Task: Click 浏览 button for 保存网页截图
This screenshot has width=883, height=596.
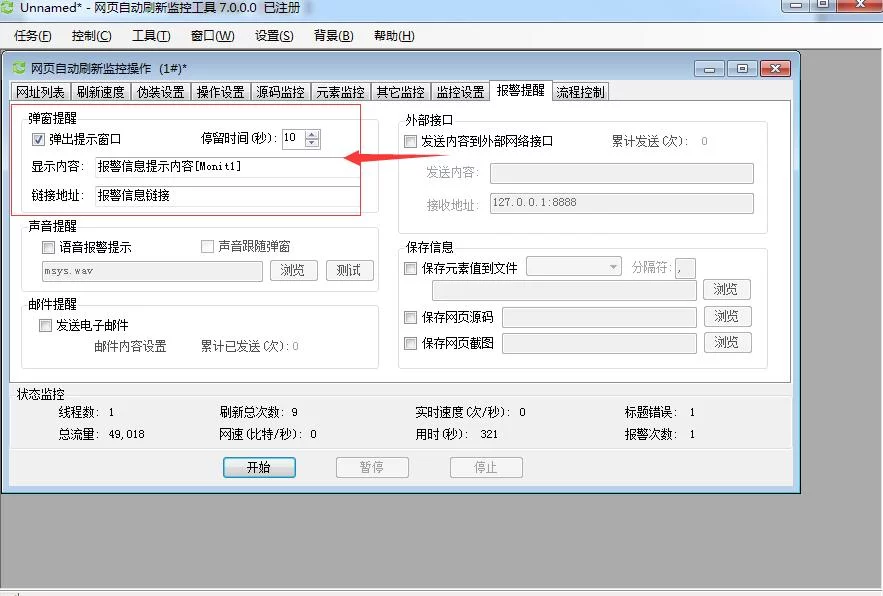Action: pos(728,343)
